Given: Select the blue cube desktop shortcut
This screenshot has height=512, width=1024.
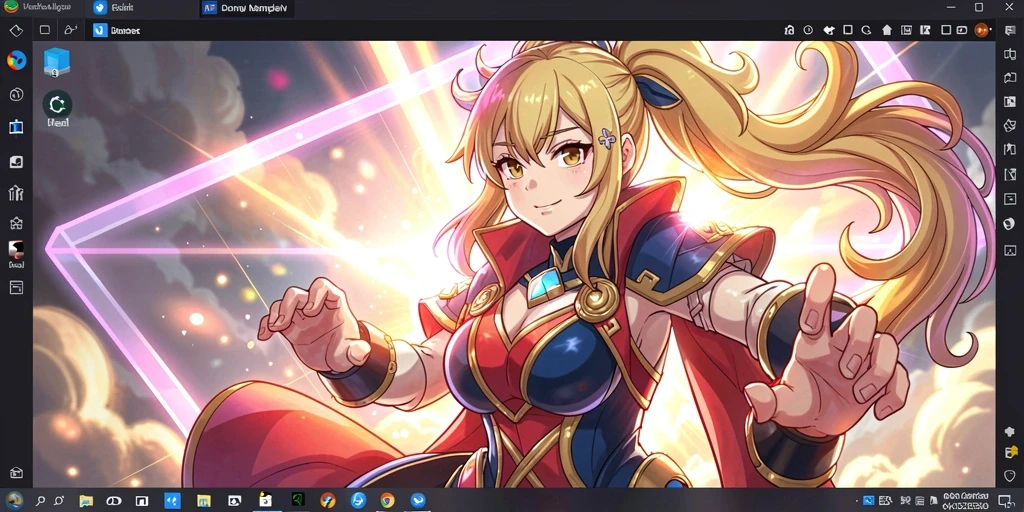Looking at the screenshot, I should 57,62.
